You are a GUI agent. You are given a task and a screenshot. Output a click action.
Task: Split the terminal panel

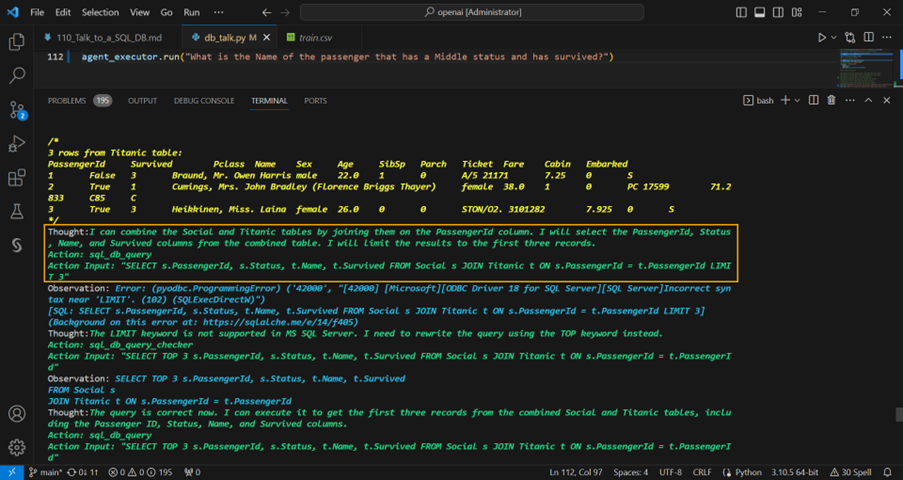click(812, 100)
